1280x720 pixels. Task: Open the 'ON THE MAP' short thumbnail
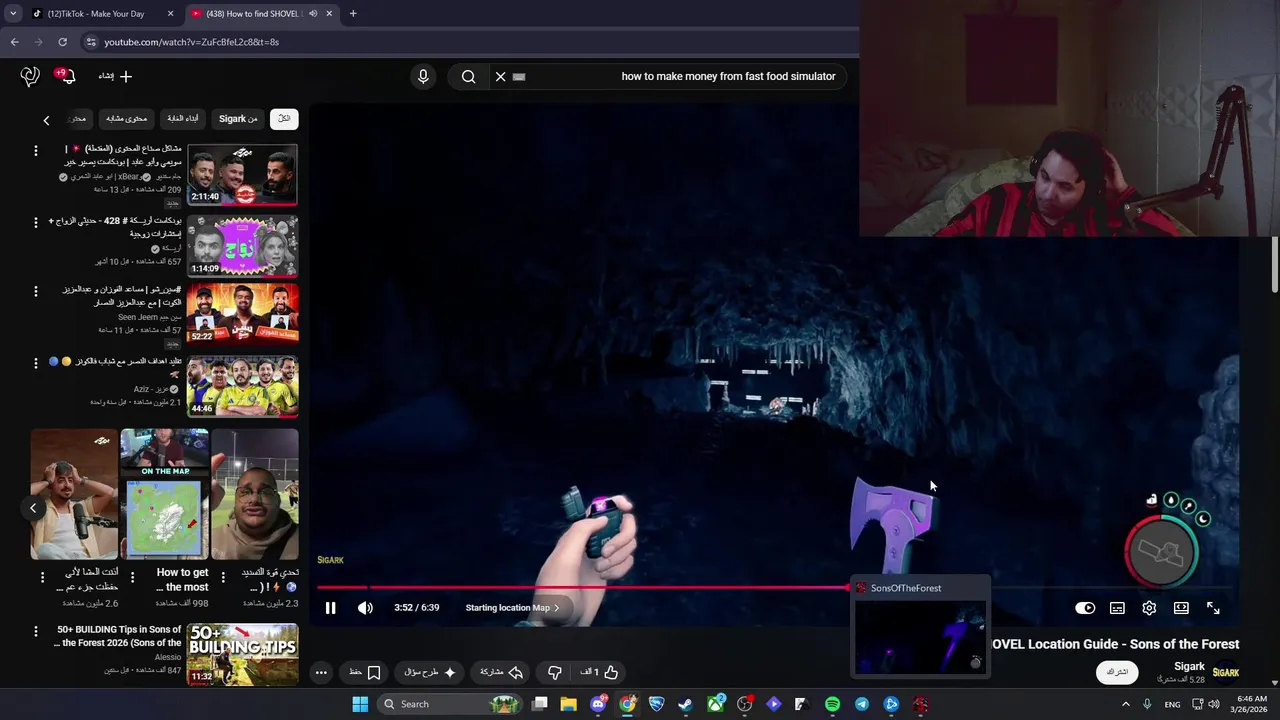coord(165,494)
